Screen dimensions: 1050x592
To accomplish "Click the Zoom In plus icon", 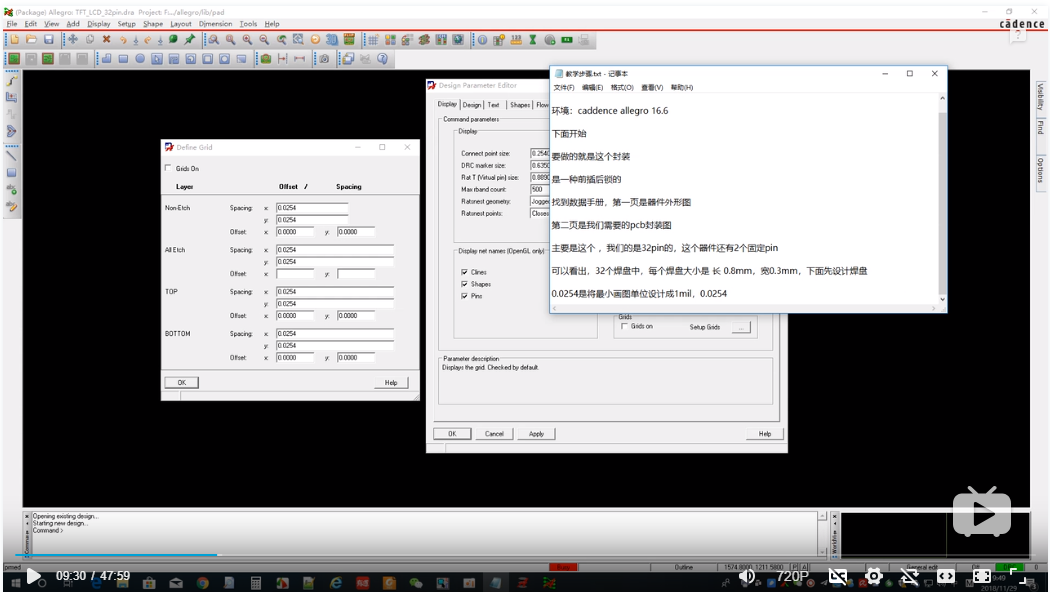I will click(x=247, y=40).
